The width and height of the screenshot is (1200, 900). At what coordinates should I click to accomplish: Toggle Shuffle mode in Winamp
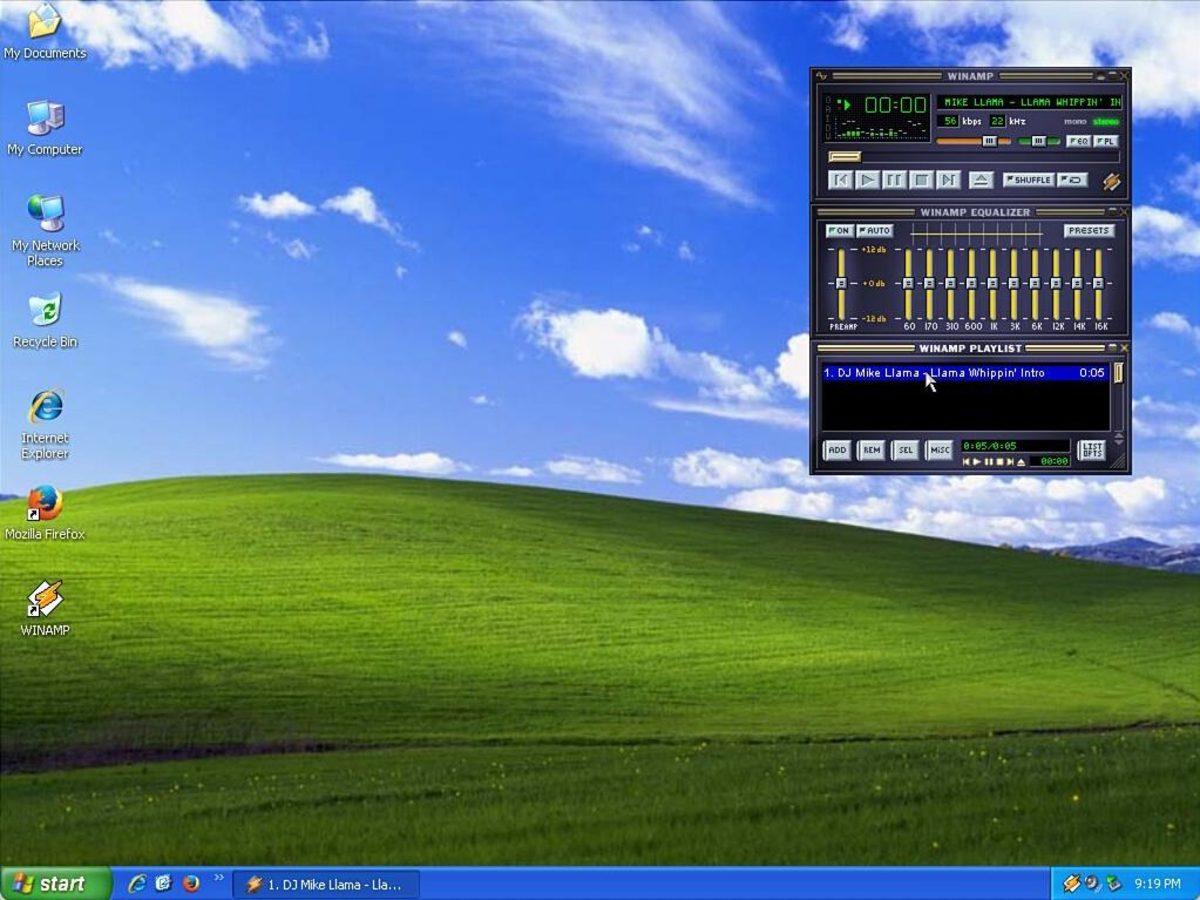click(1029, 180)
